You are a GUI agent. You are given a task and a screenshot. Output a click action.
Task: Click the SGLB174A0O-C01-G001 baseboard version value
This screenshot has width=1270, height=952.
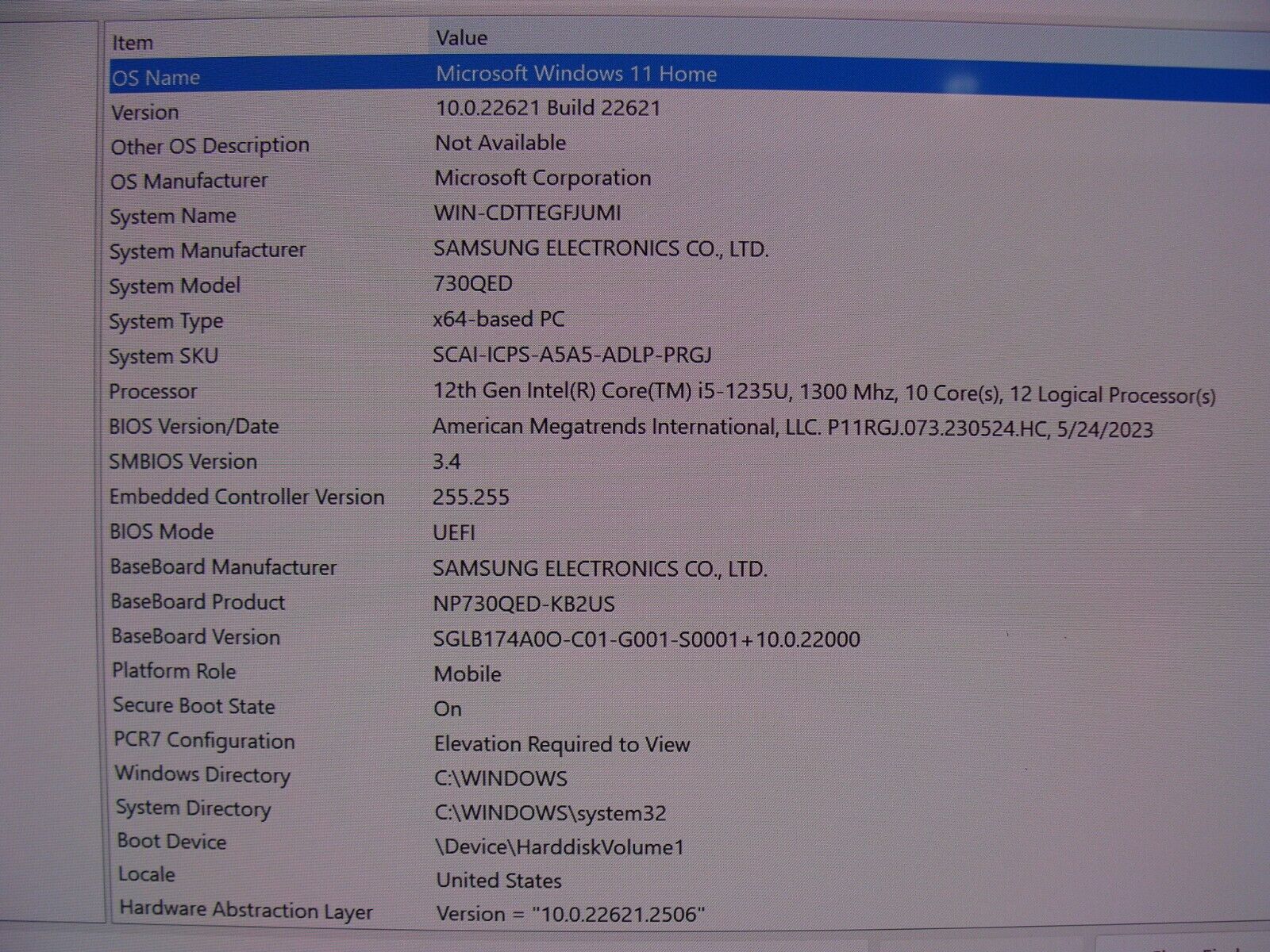[646, 639]
